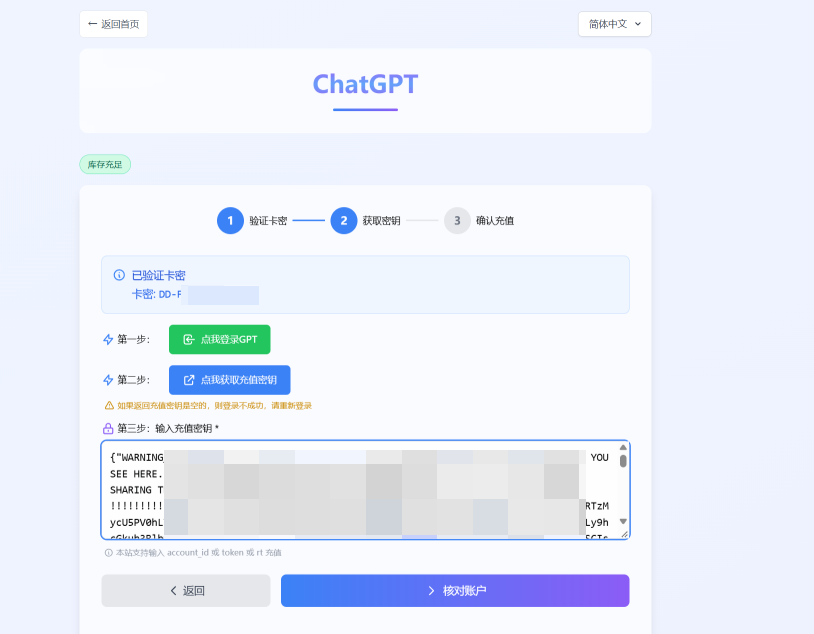Viewport: 814px width, 634px height.
Task: Click the textarea resize handle corner
Action: [x=625, y=534]
